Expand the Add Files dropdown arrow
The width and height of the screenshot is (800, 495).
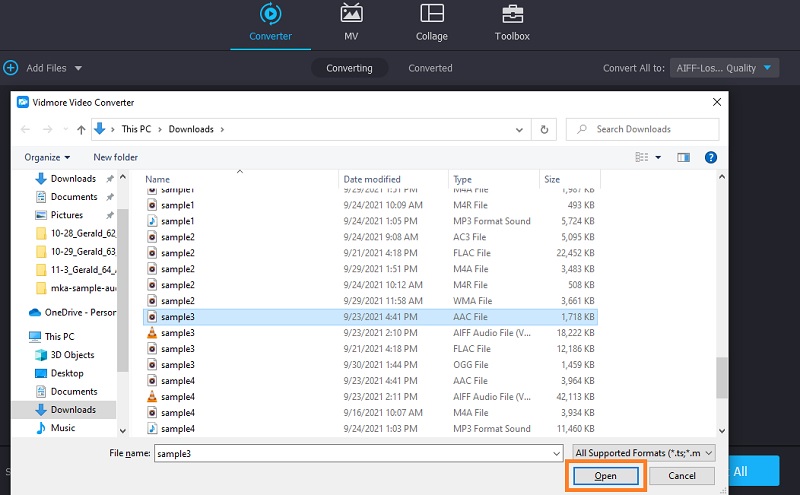[x=78, y=68]
